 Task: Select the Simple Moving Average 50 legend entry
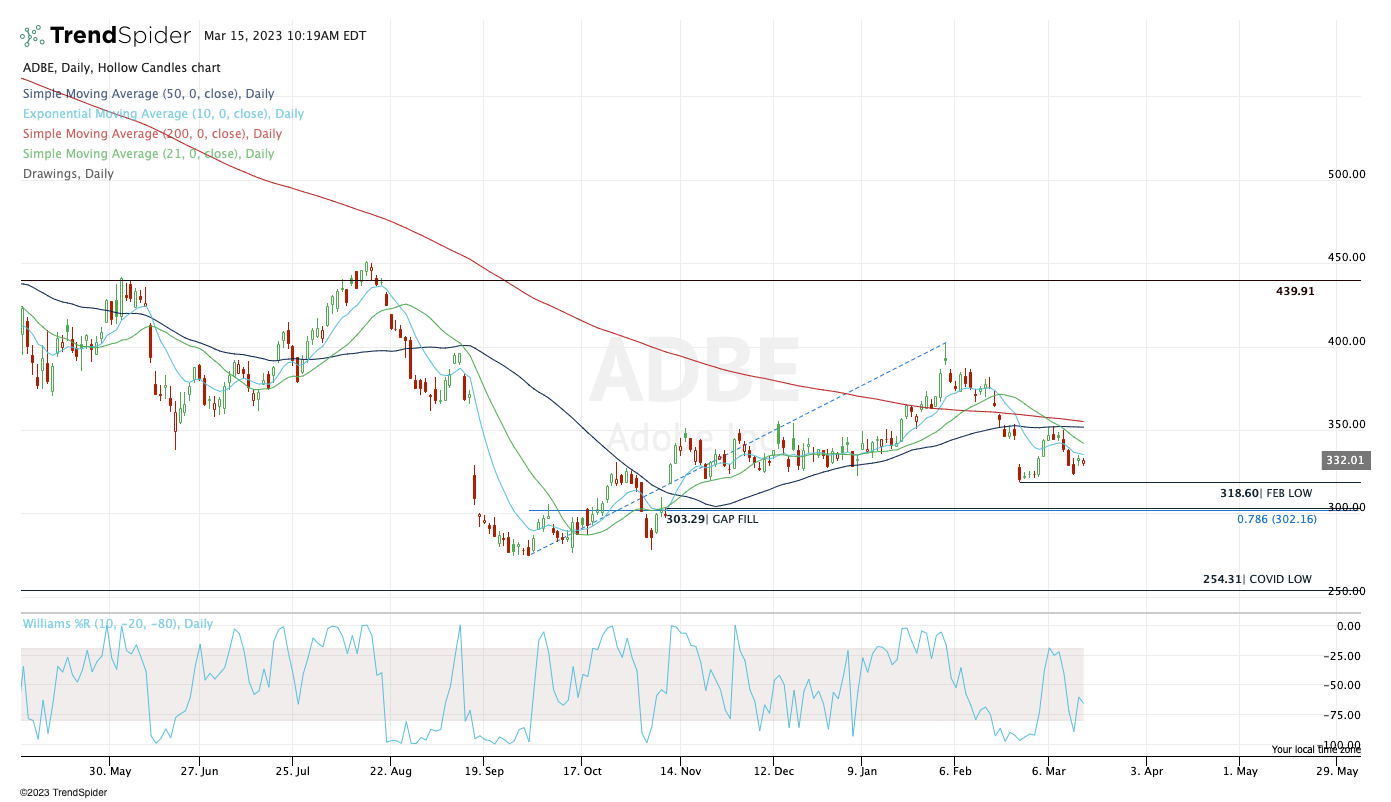pos(148,94)
